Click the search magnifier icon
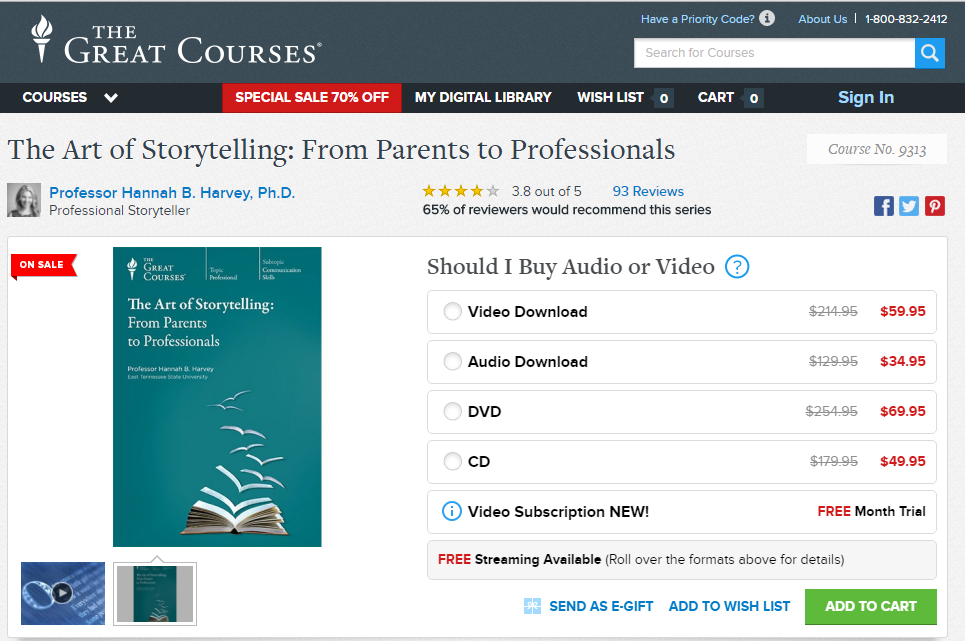The width and height of the screenshot is (965, 641). tap(929, 53)
